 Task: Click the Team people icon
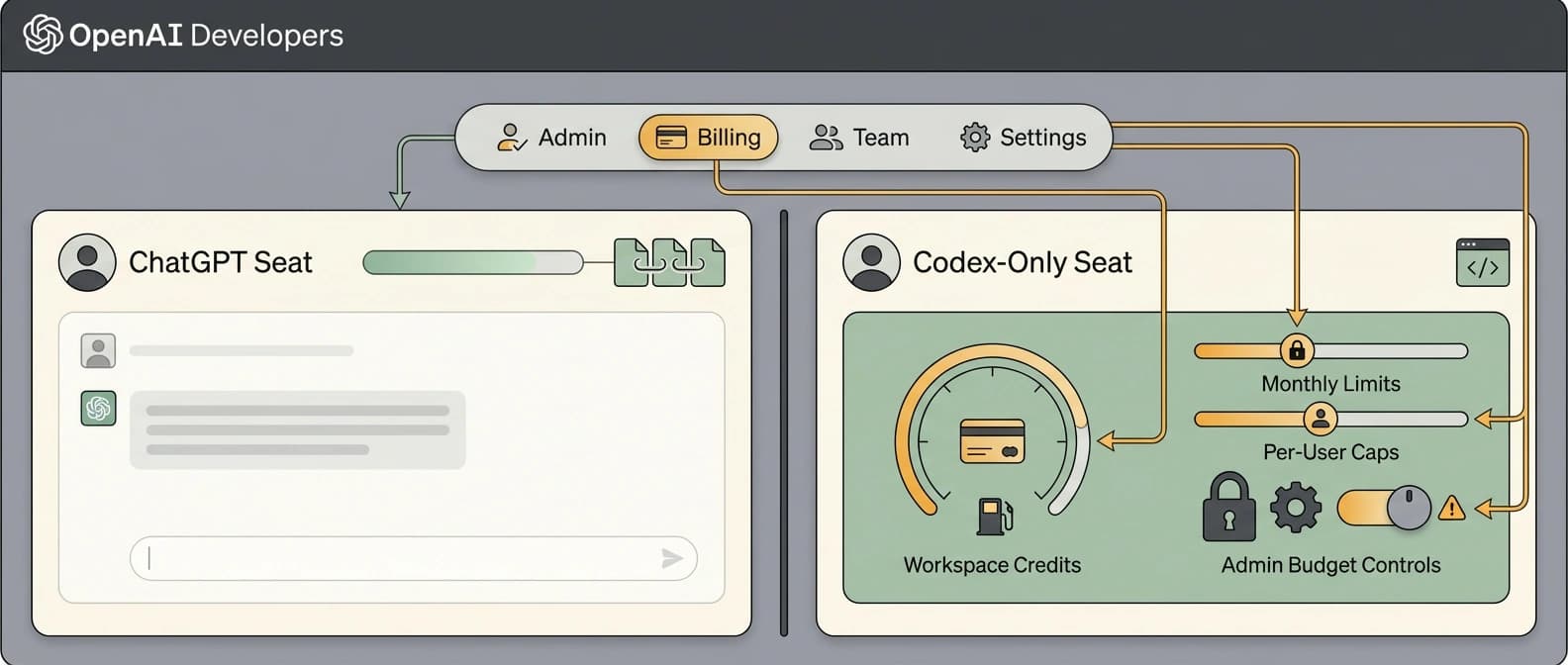point(826,138)
